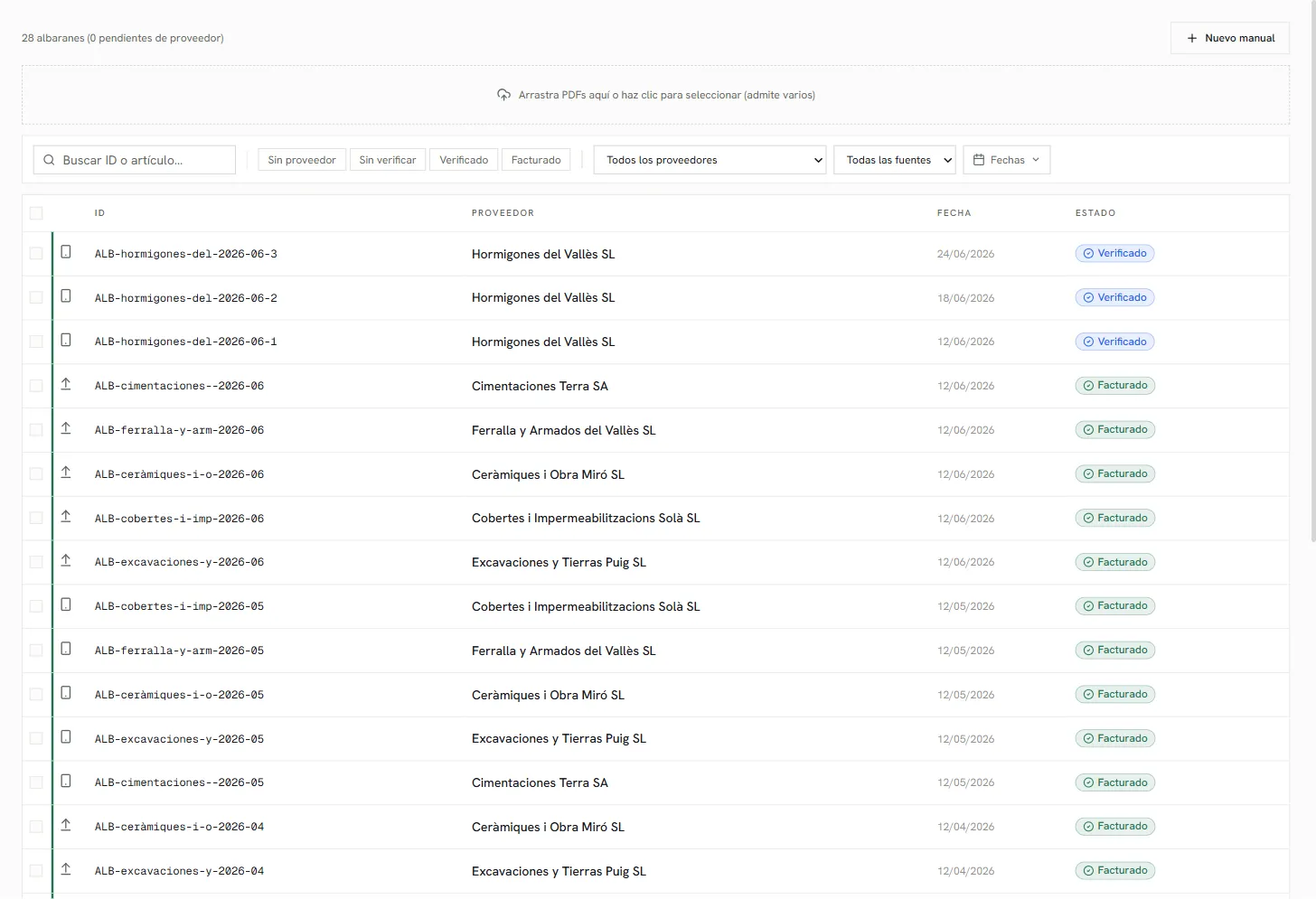Click upload icon for ALB-ceràmiques-i-o-2026-04
This screenshot has height=899, width=1316.
66,825
